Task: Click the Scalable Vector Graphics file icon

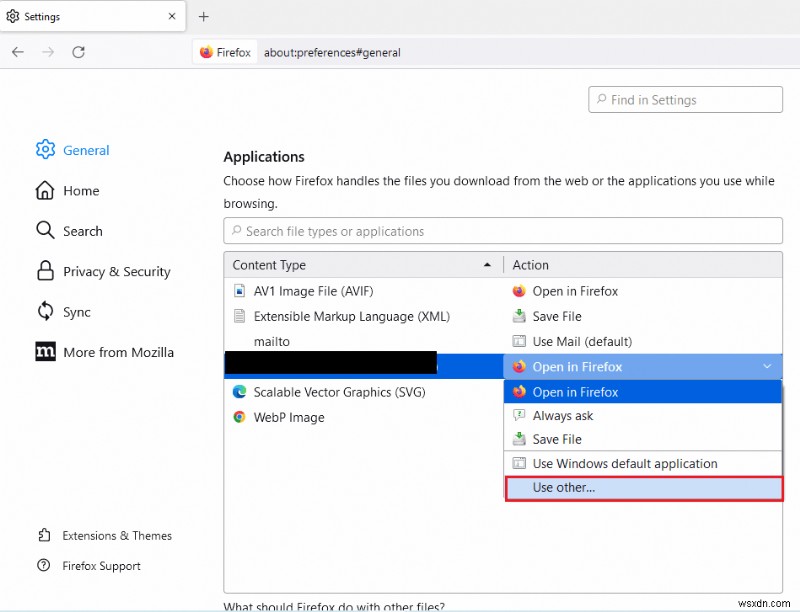Action: [x=240, y=392]
